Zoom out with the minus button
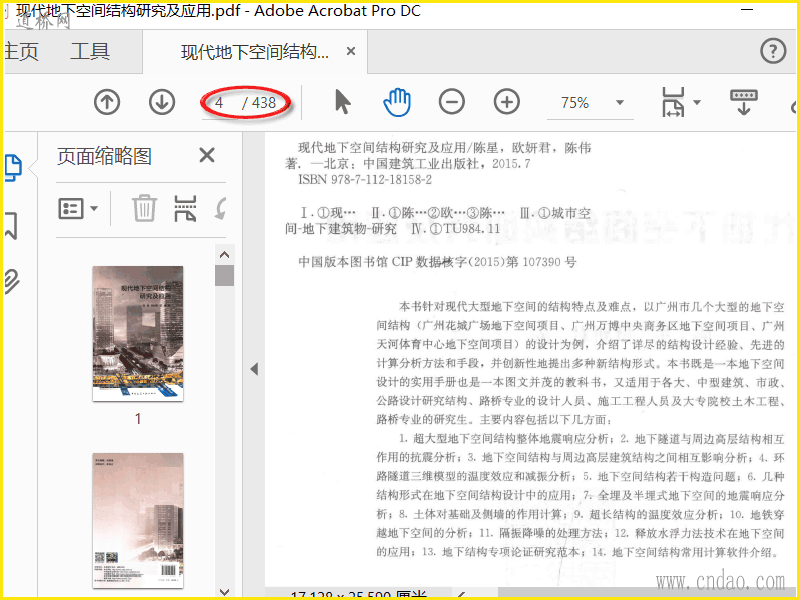This screenshot has height=600, width=800. pos(452,102)
